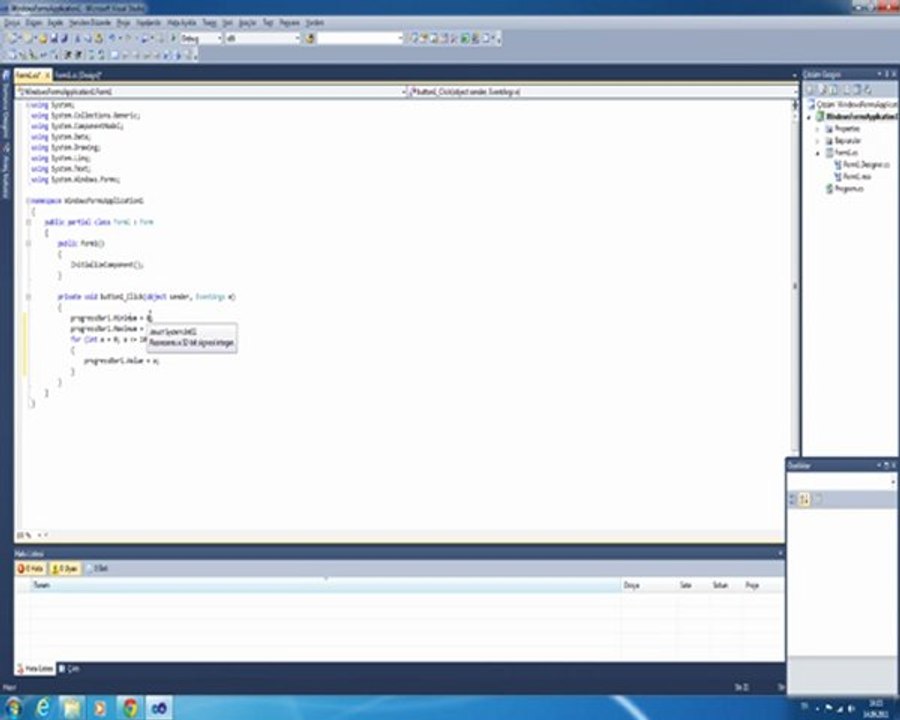The image size is (900, 720).
Task: Click the last icon in Solution Explorer toolbar
Action: pyautogui.click(x=868, y=90)
